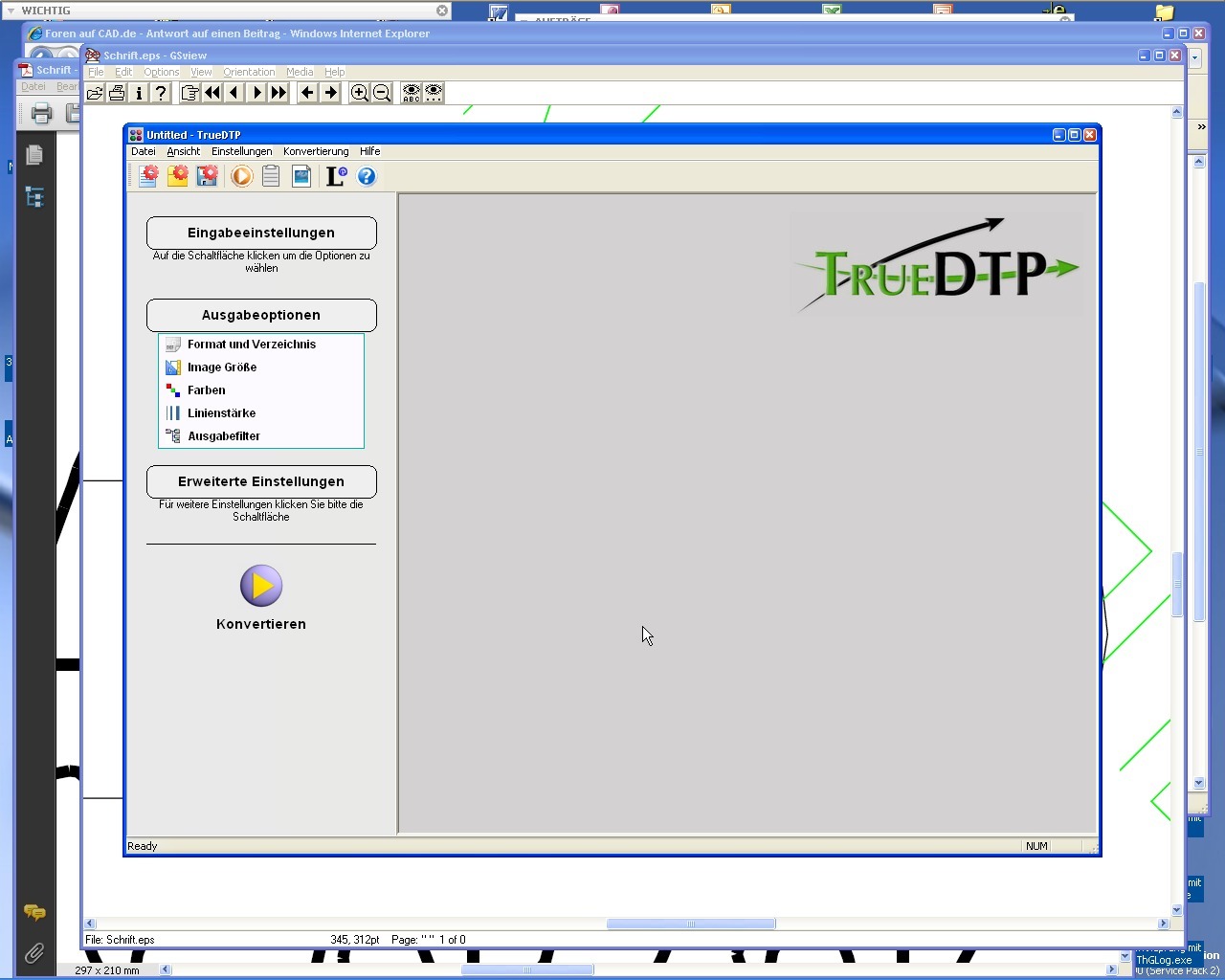
Task: Click the eye ABC find text icon in GSview
Action: [x=411, y=93]
